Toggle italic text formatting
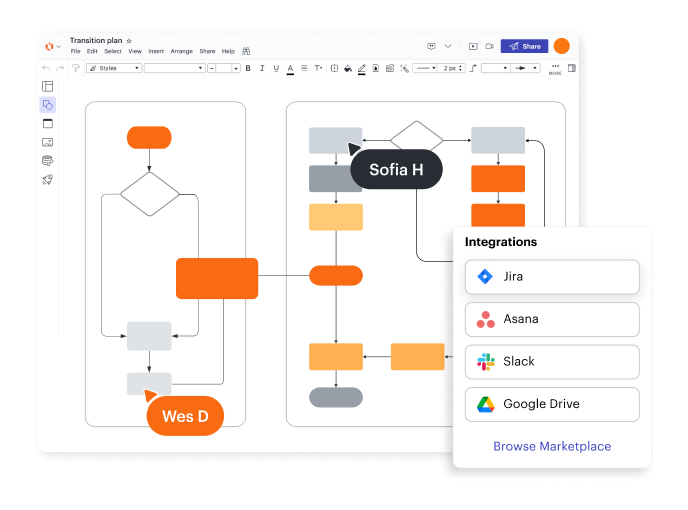The width and height of the screenshot is (688, 510). (262, 68)
